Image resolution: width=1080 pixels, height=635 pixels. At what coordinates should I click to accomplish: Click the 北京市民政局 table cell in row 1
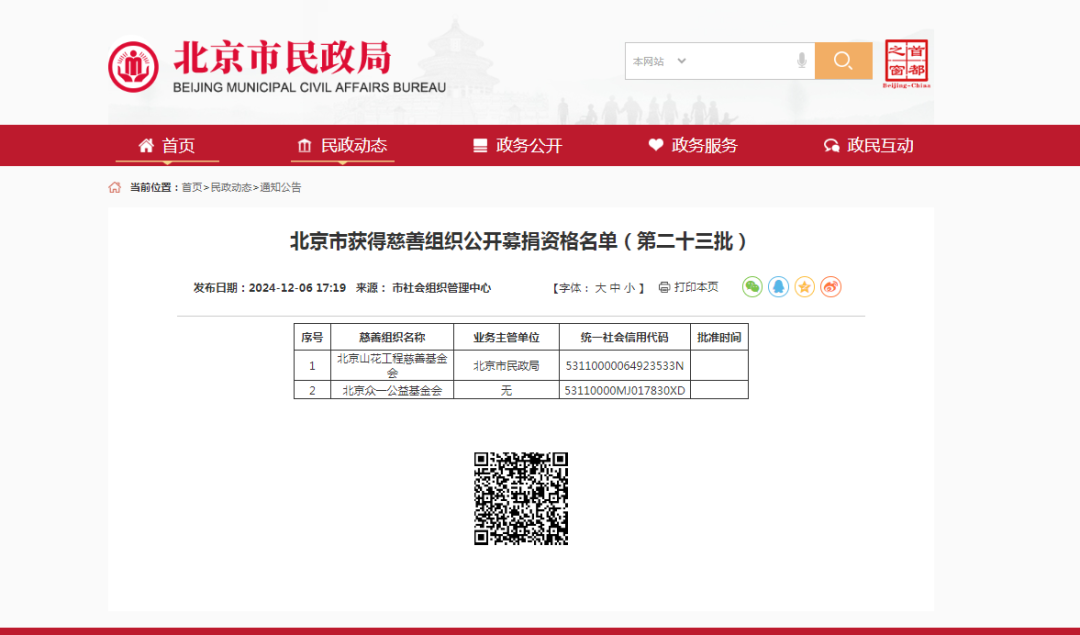[506, 366]
